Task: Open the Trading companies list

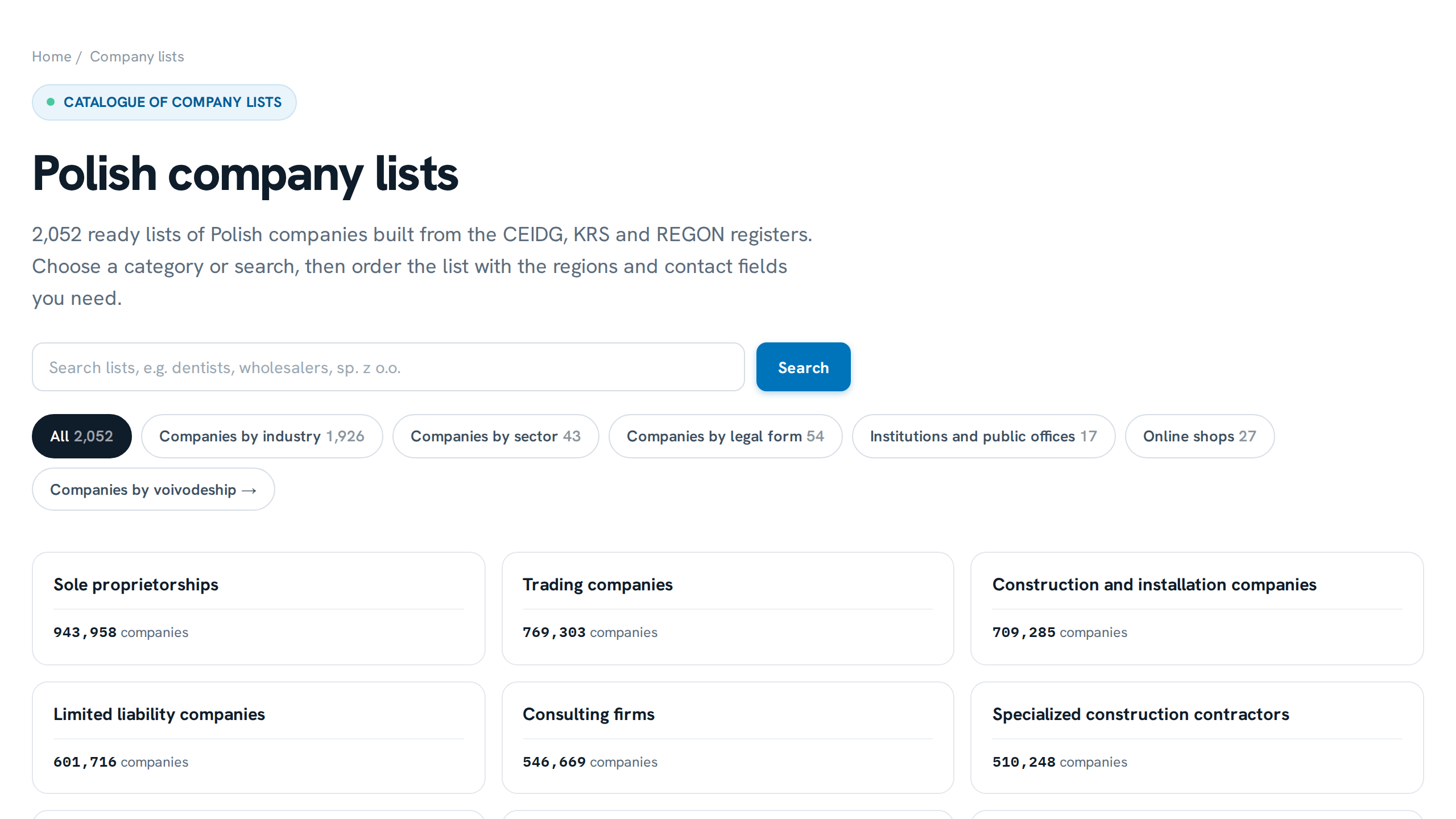Action: (727, 609)
